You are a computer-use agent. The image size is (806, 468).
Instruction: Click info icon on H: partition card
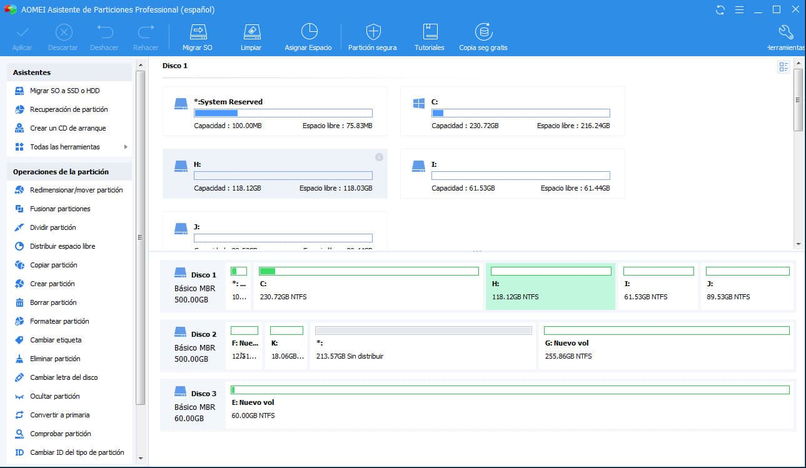[379, 157]
